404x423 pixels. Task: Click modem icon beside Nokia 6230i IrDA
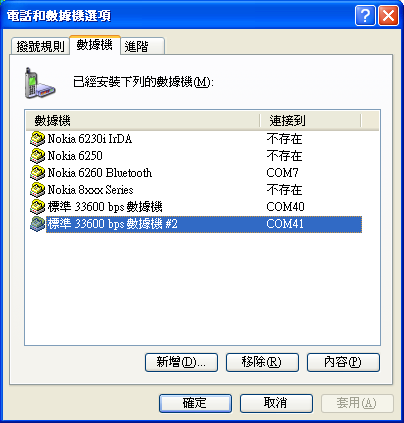(x=37, y=139)
